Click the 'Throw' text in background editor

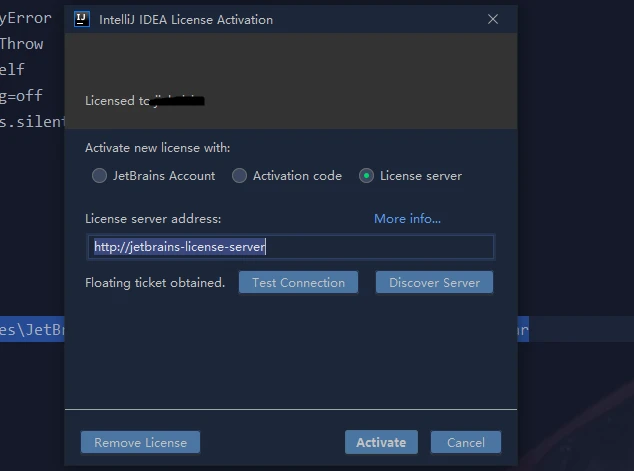[x=21, y=44]
